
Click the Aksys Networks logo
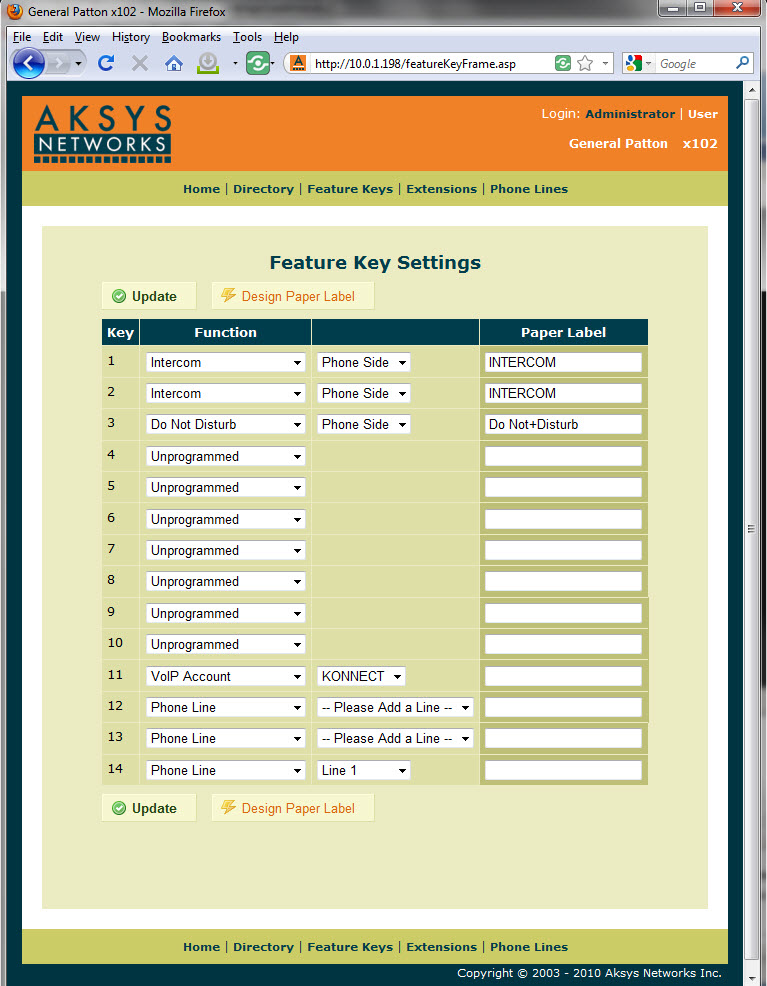[103, 133]
